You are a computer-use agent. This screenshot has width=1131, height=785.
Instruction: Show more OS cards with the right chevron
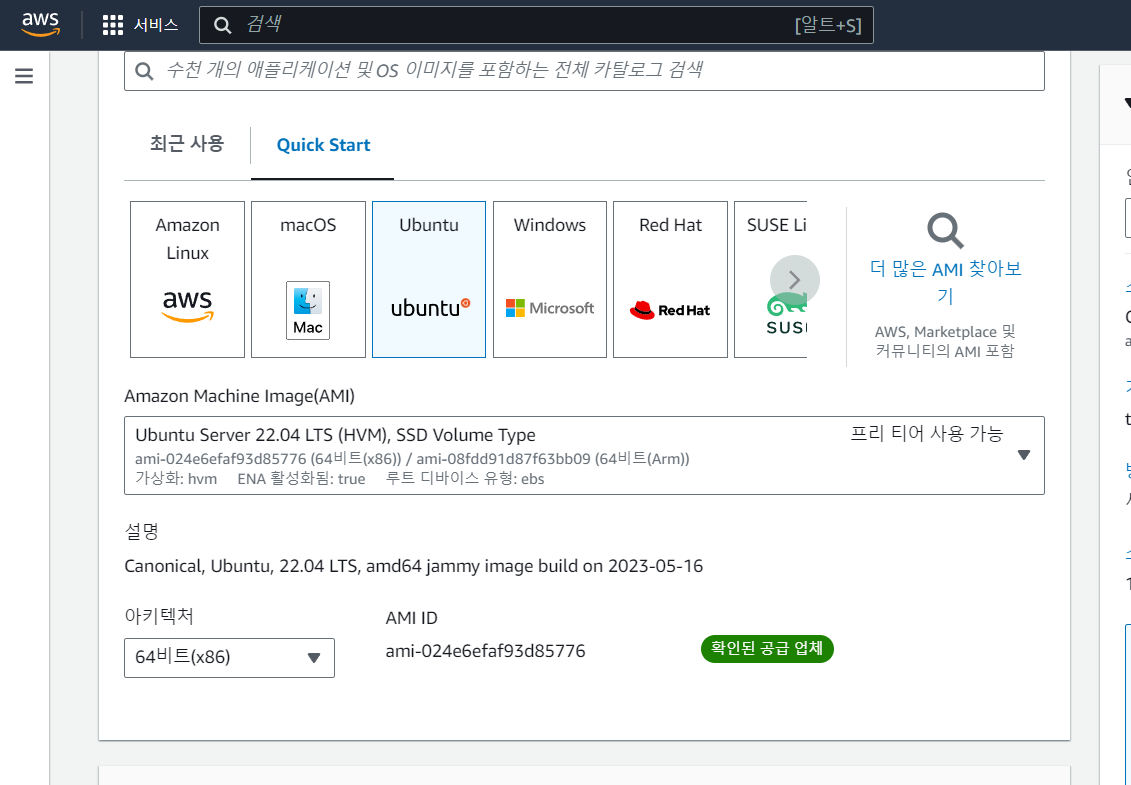[795, 280]
